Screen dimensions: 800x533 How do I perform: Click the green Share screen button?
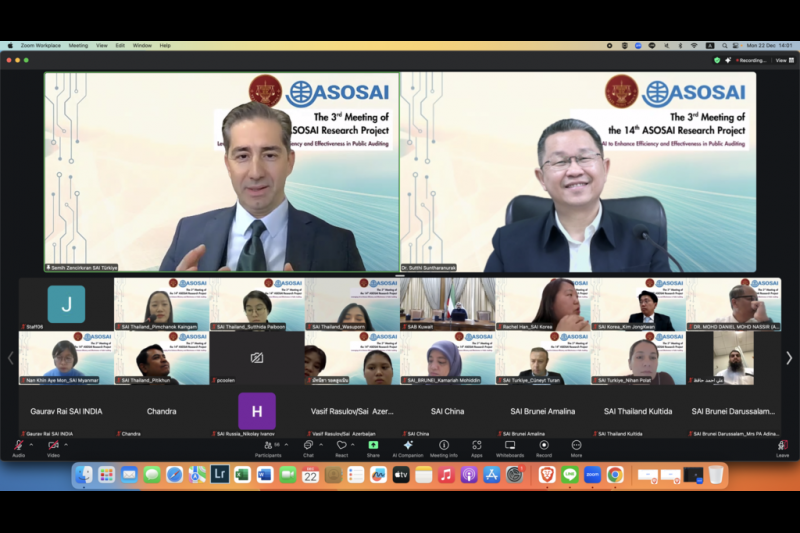coord(373,446)
